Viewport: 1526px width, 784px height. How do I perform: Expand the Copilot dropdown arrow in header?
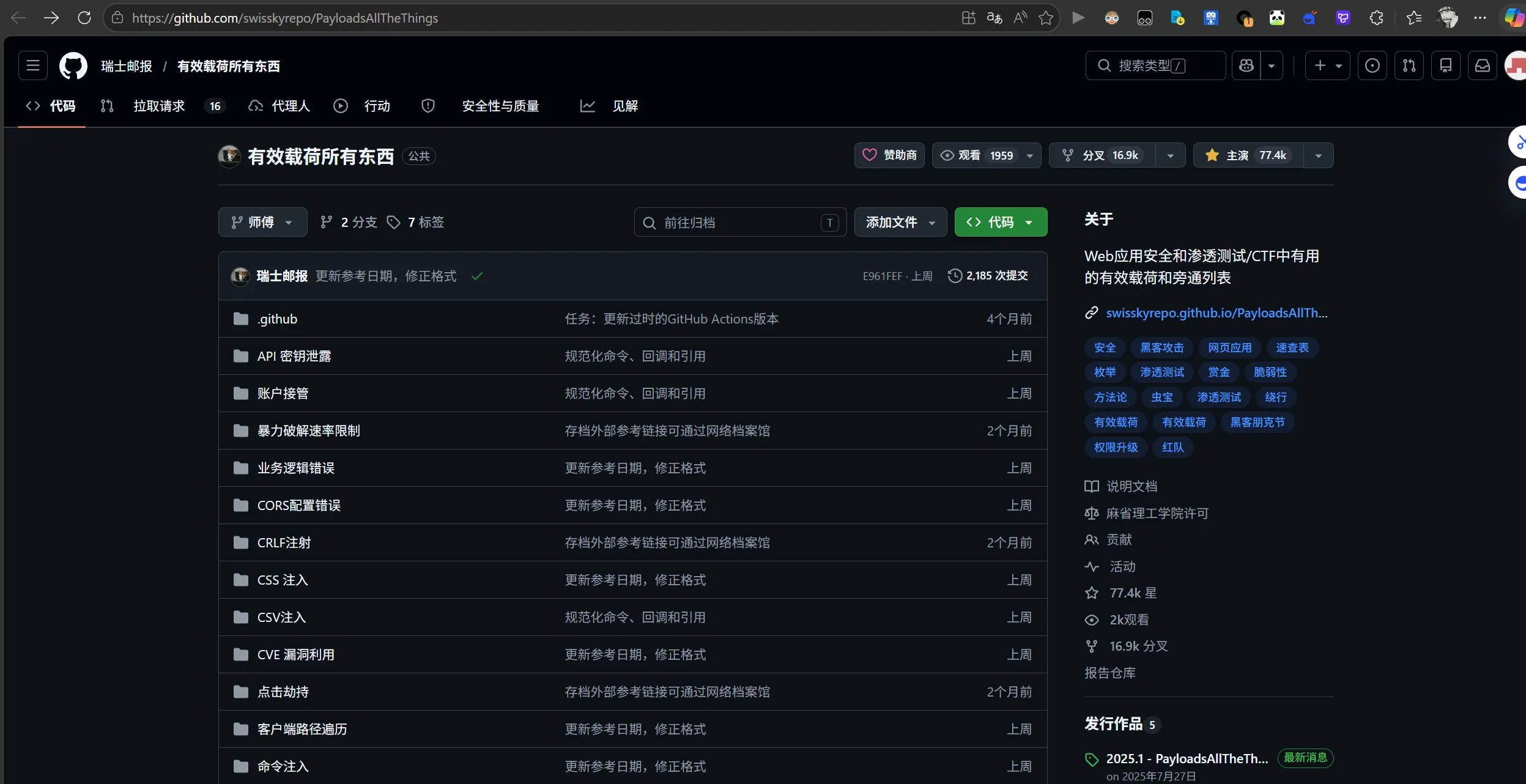[1272, 65]
